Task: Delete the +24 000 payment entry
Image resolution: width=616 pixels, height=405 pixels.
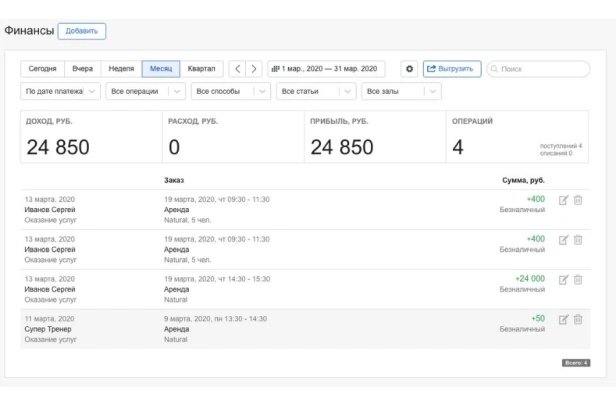Action: point(578,280)
